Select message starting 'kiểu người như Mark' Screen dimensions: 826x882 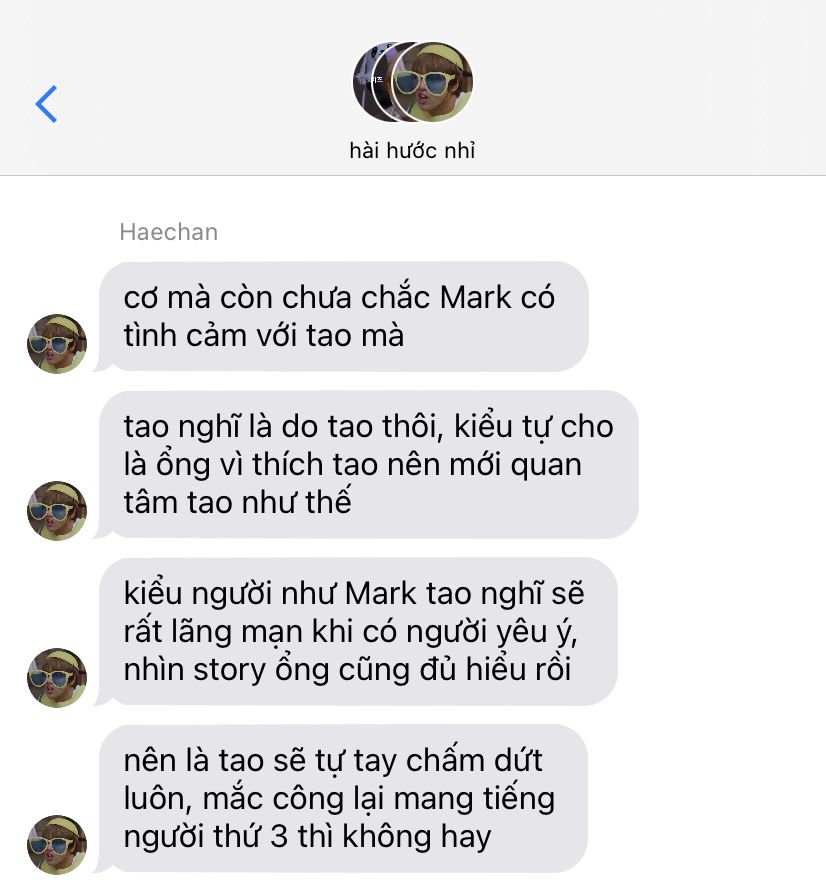tap(358, 632)
